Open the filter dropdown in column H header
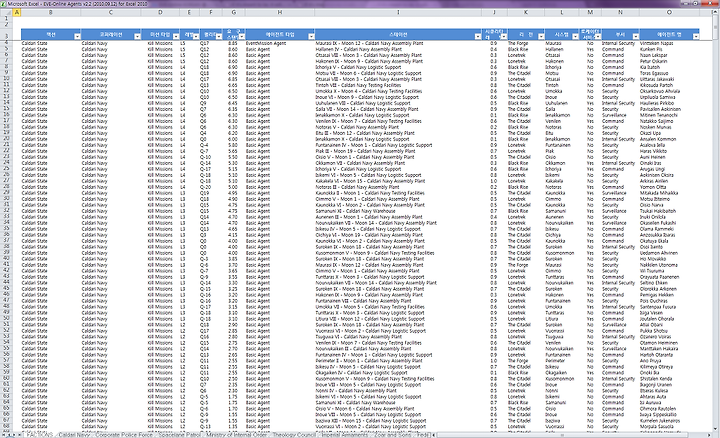 311,36
